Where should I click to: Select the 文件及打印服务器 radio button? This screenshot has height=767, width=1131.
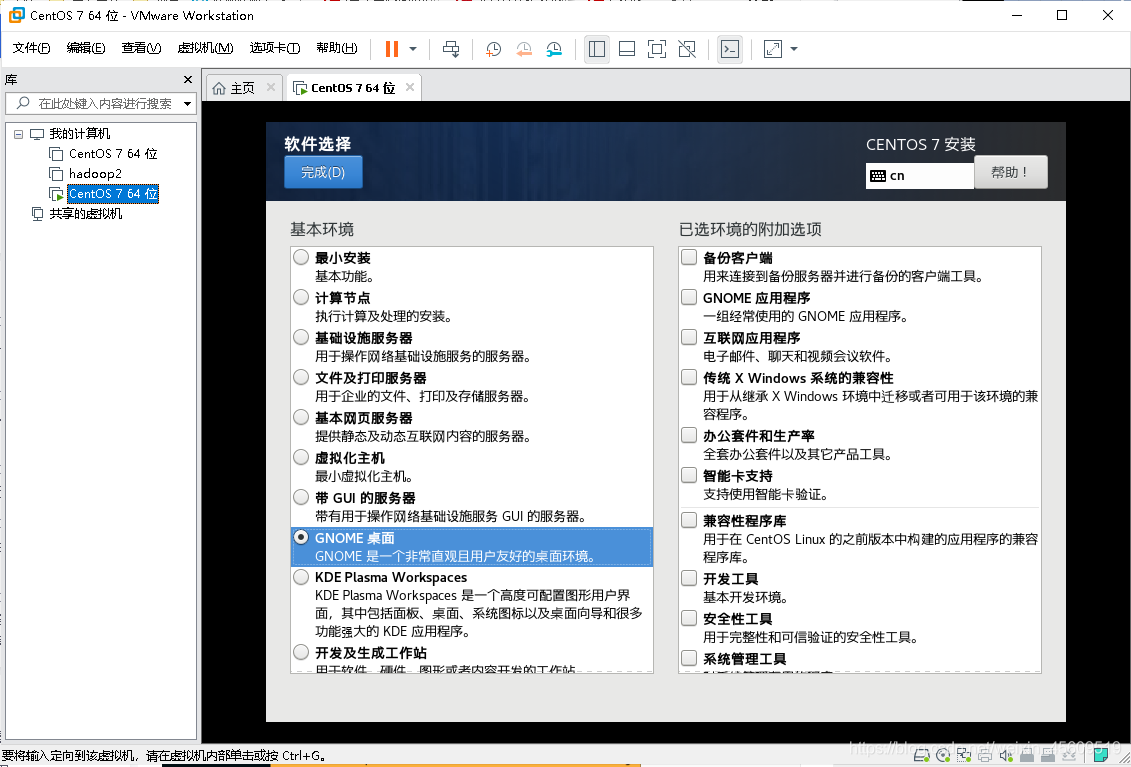pyautogui.click(x=302, y=377)
